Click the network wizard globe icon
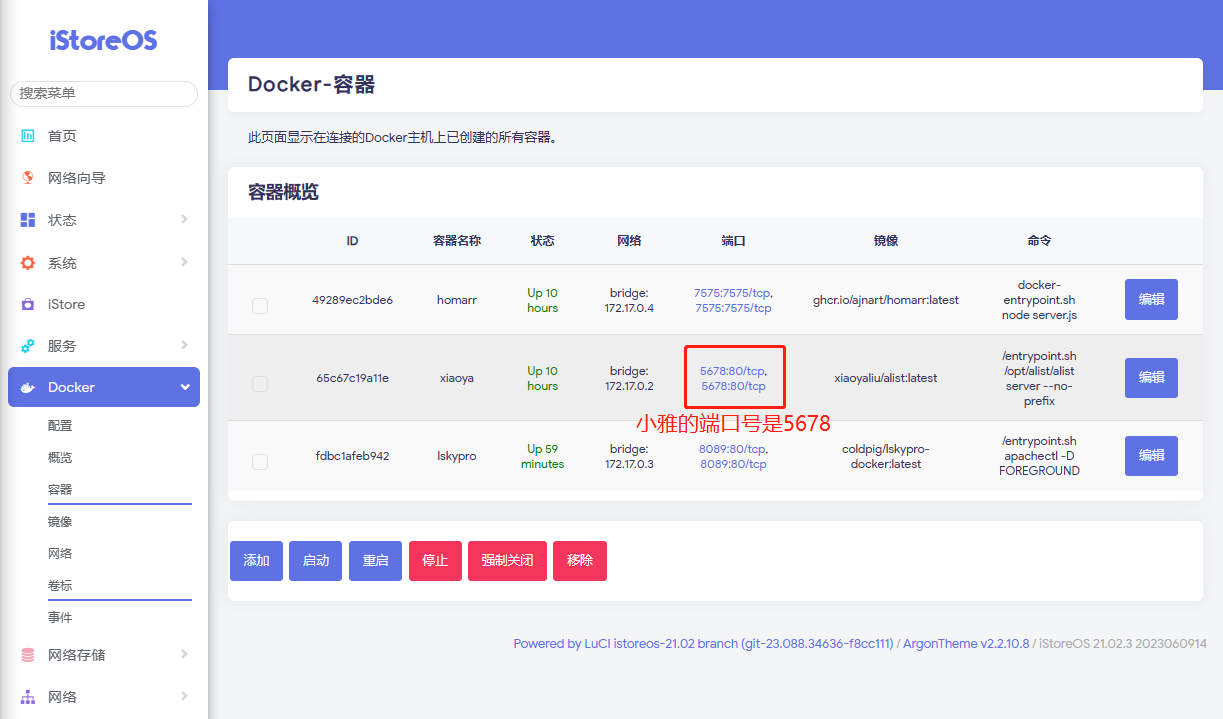Screen dimensions: 1223x719 [28, 178]
